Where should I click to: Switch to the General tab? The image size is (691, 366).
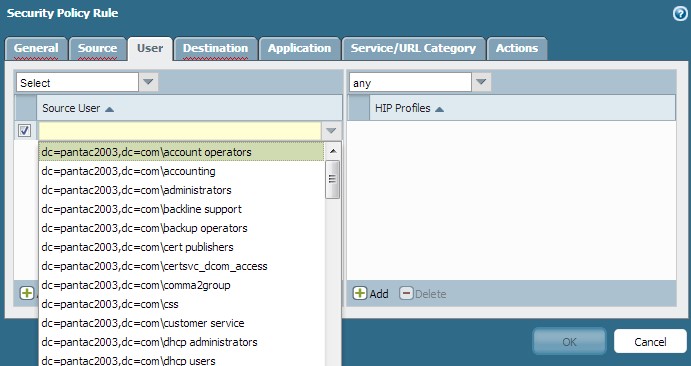[36, 48]
